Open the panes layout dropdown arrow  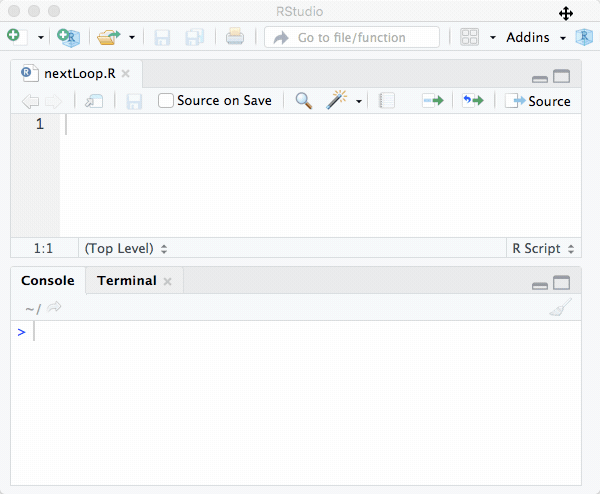[x=493, y=37]
